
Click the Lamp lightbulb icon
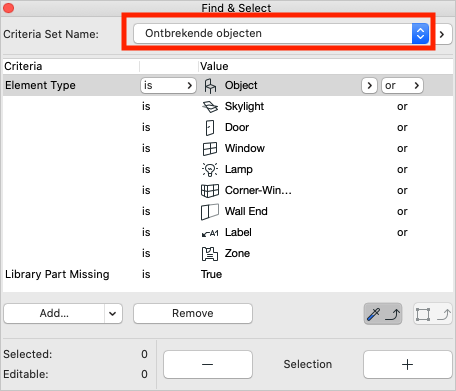tap(210, 169)
